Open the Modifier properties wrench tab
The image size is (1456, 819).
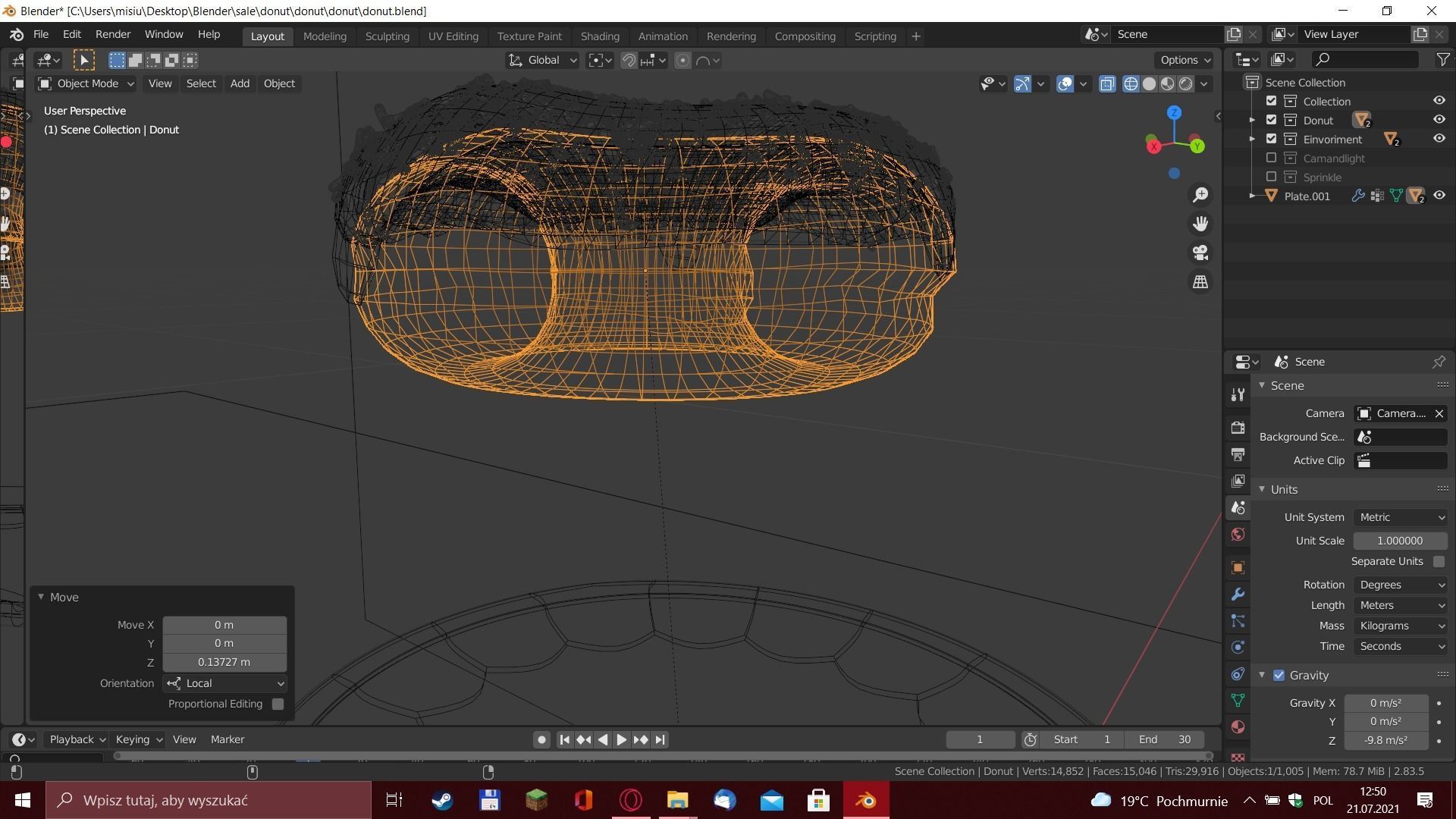point(1238,595)
